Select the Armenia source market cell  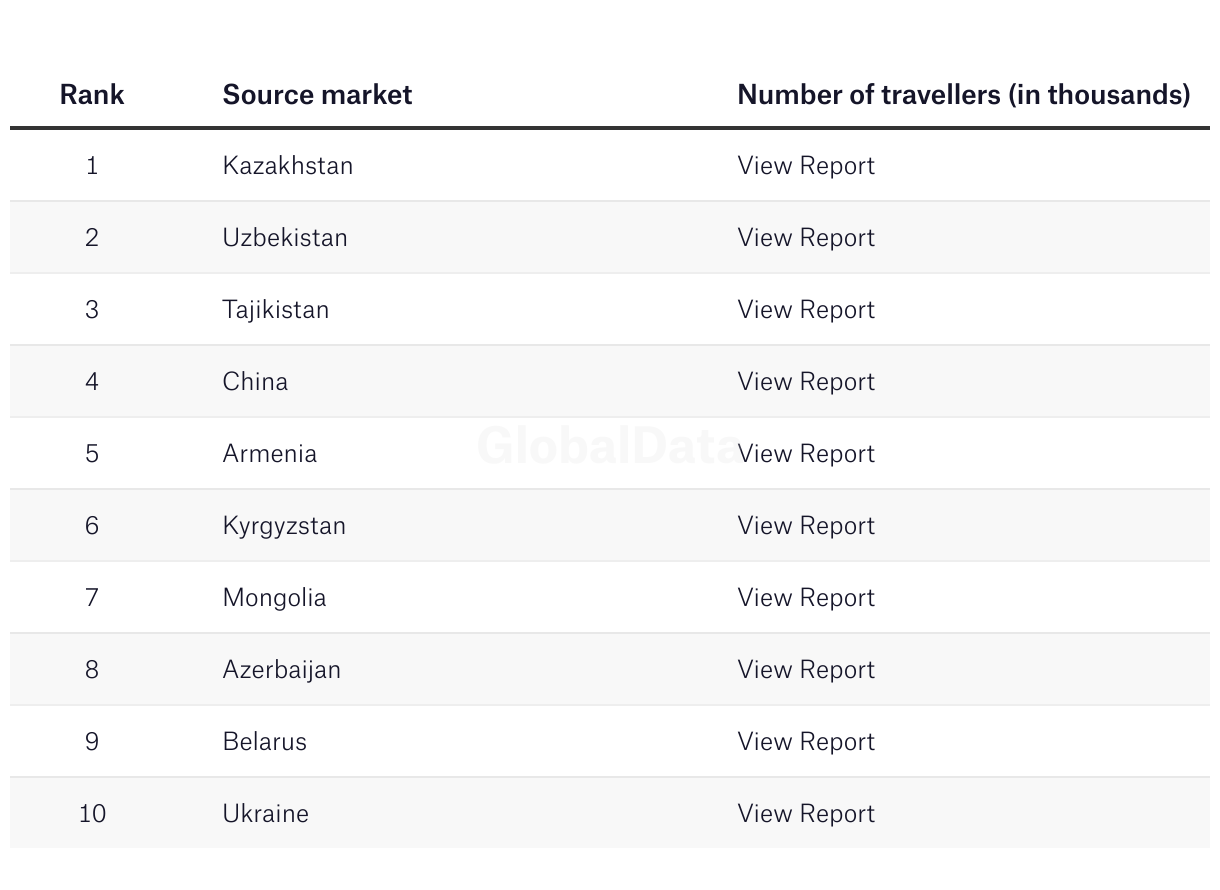(269, 453)
